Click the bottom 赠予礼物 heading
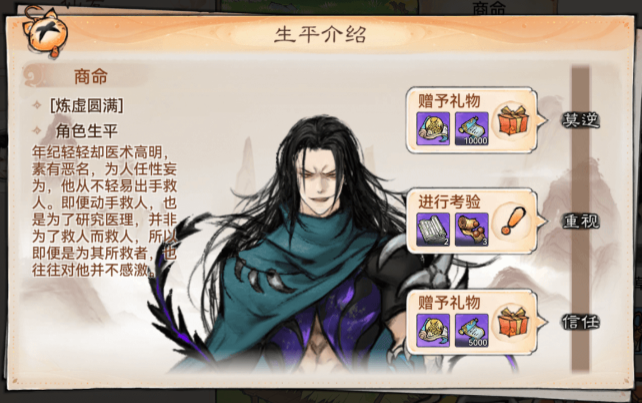The image size is (642, 403). click(x=449, y=303)
